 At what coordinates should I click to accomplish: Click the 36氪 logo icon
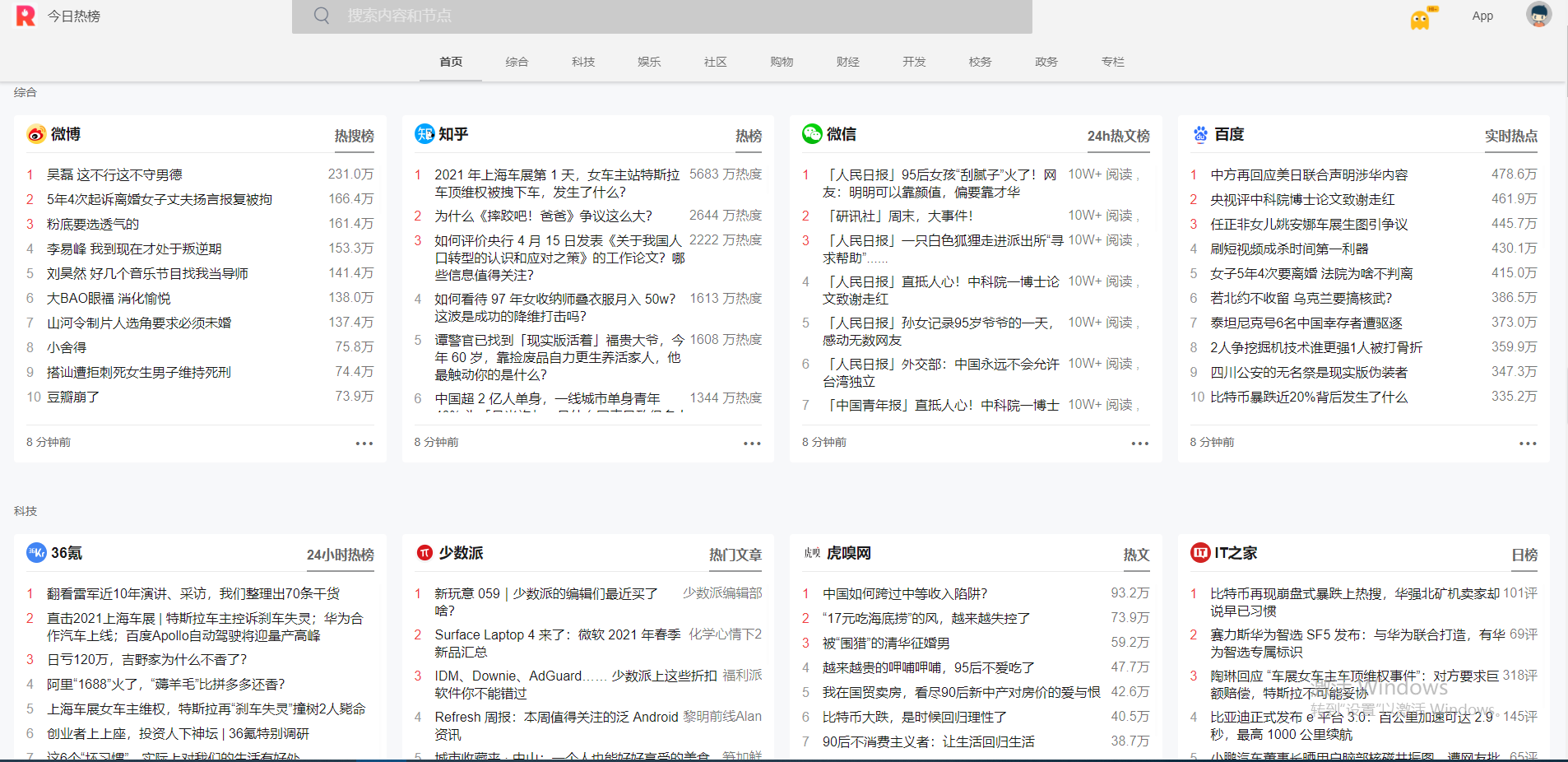(36, 553)
